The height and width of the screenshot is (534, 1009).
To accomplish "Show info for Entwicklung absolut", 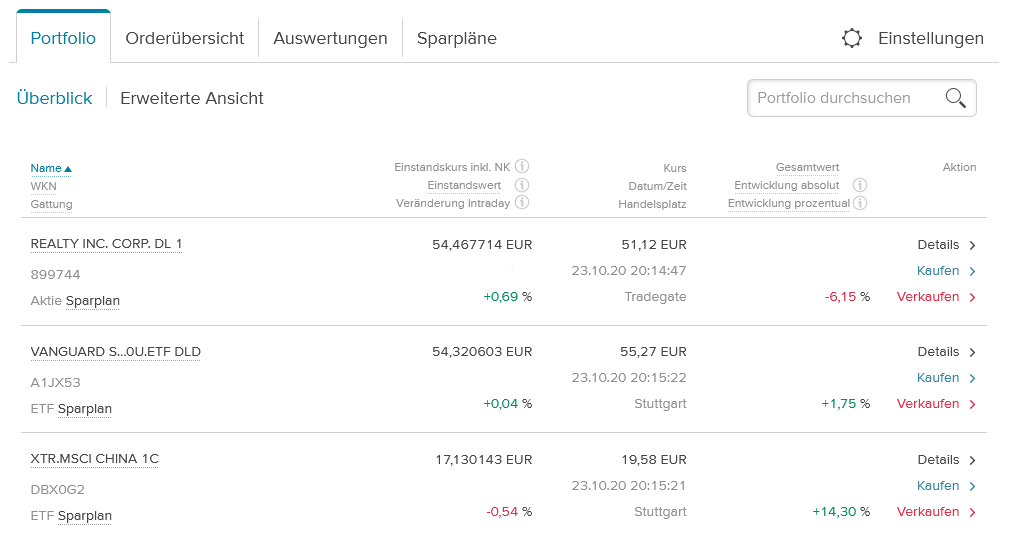I will pyautogui.click(x=860, y=185).
